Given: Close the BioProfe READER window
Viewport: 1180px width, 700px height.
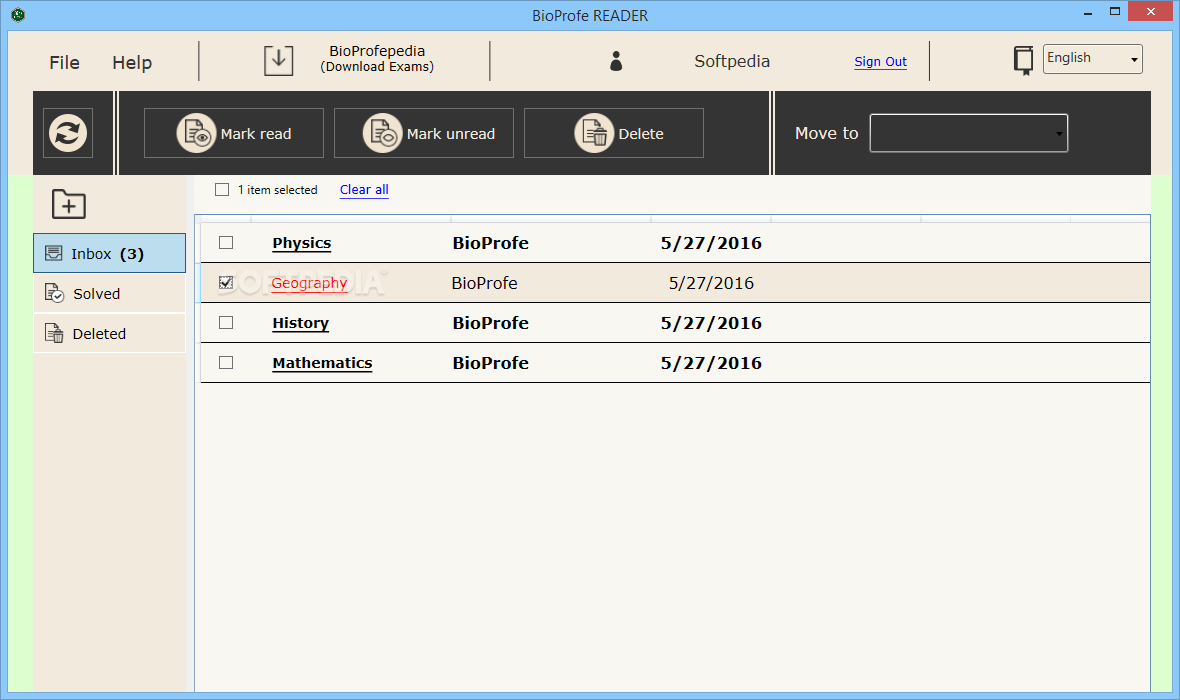Looking at the screenshot, I should tap(1151, 11).
